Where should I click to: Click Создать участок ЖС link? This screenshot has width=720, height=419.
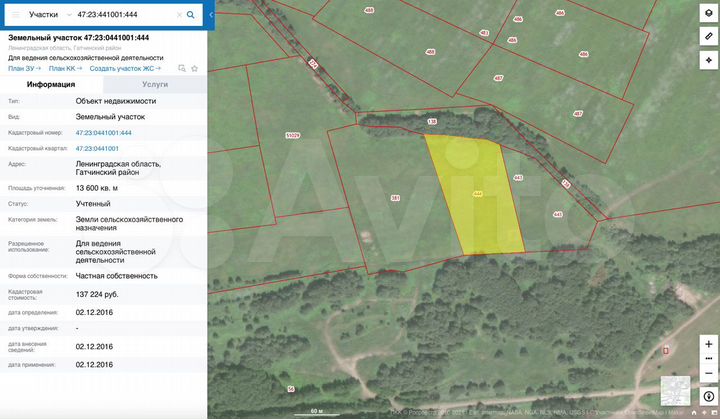[x=125, y=68]
